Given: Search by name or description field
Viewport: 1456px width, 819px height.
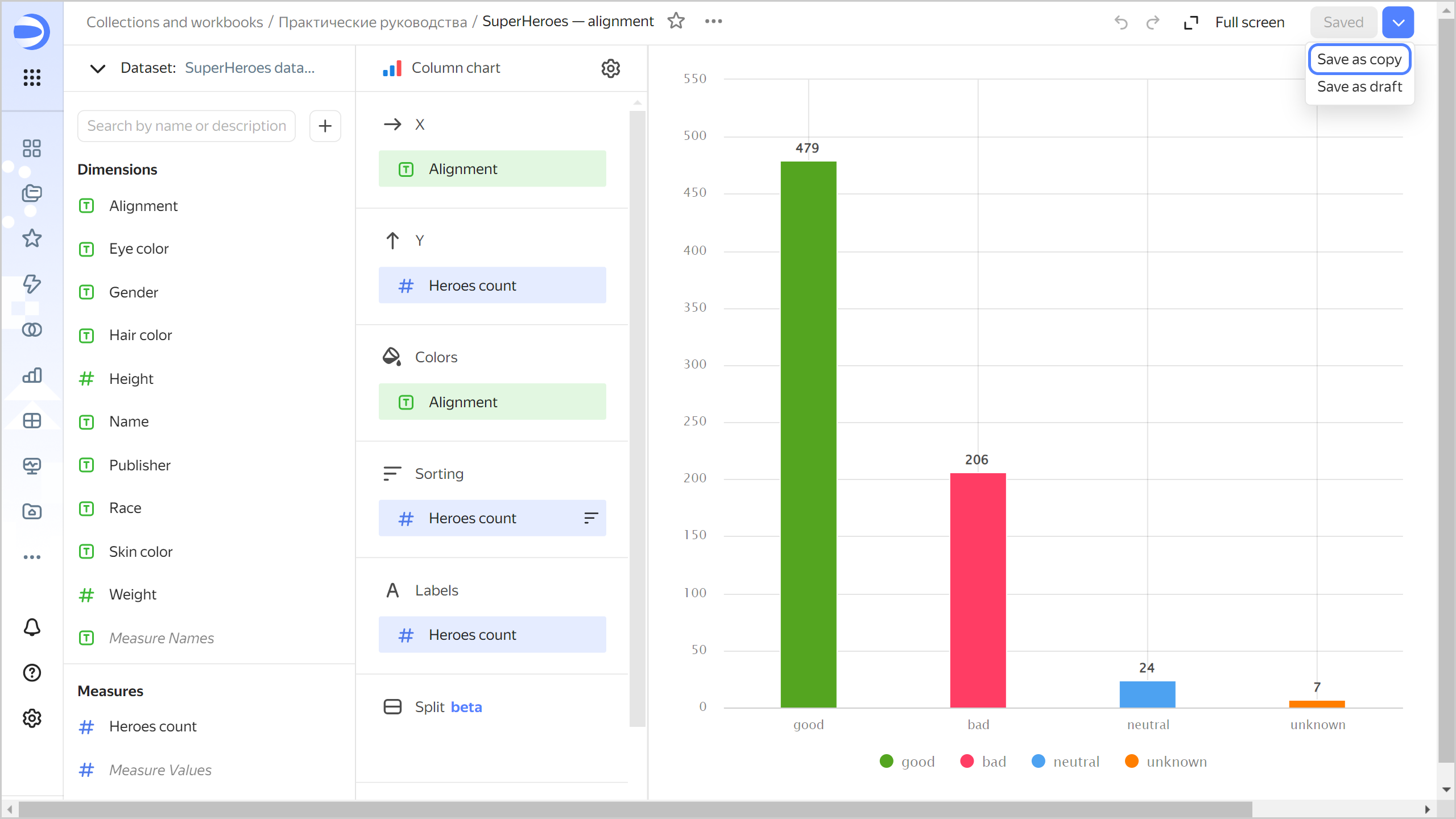Looking at the screenshot, I should click(x=189, y=125).
